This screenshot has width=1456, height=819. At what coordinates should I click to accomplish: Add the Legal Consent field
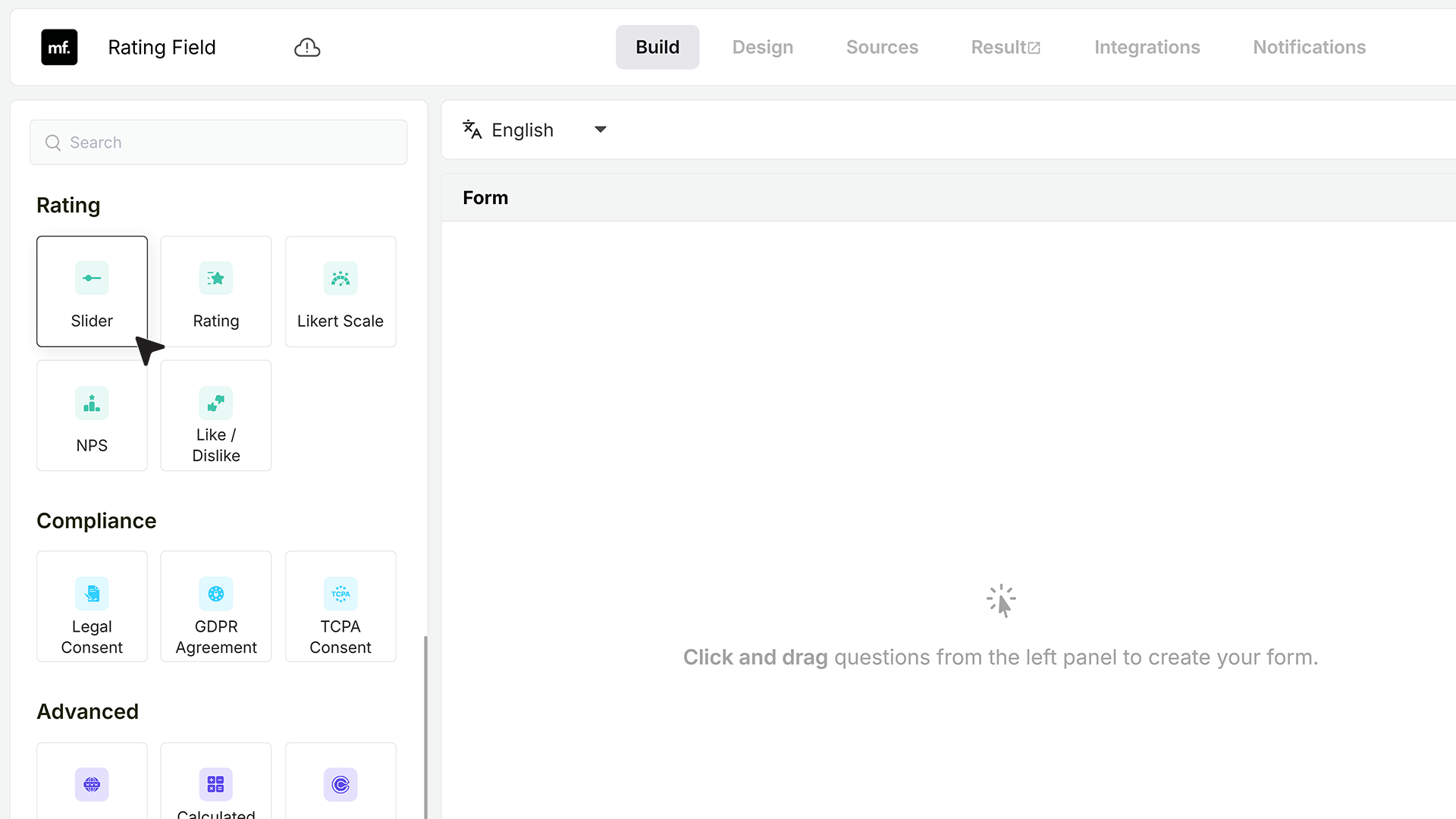(x=92, y=607)
